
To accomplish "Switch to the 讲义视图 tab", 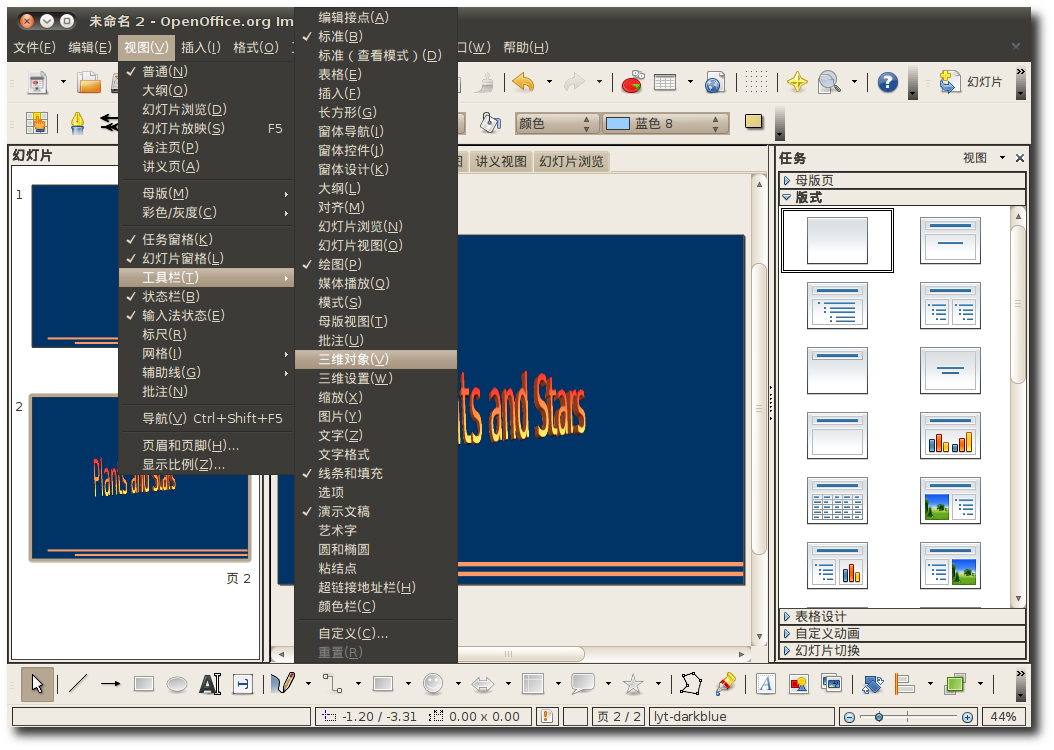I will click(500, 161).
